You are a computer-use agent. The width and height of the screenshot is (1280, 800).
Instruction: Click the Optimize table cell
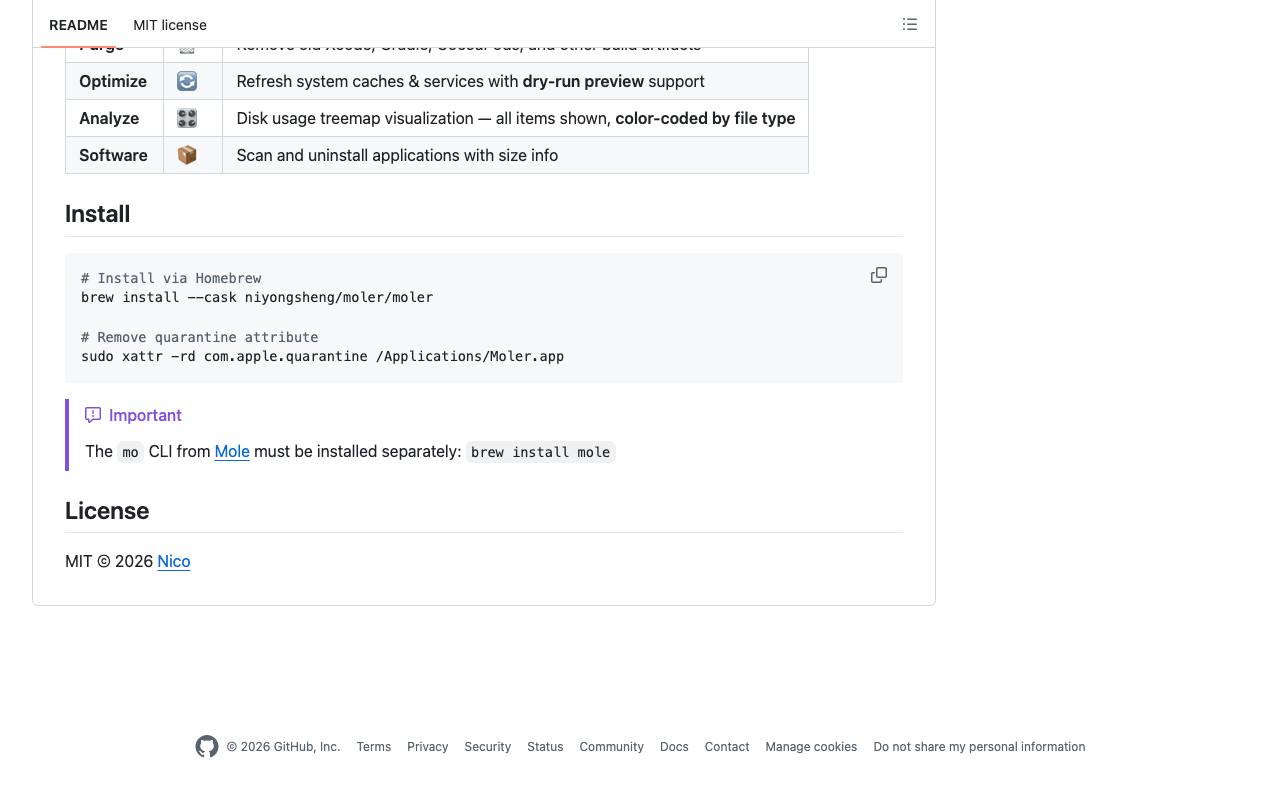(114, 81)
